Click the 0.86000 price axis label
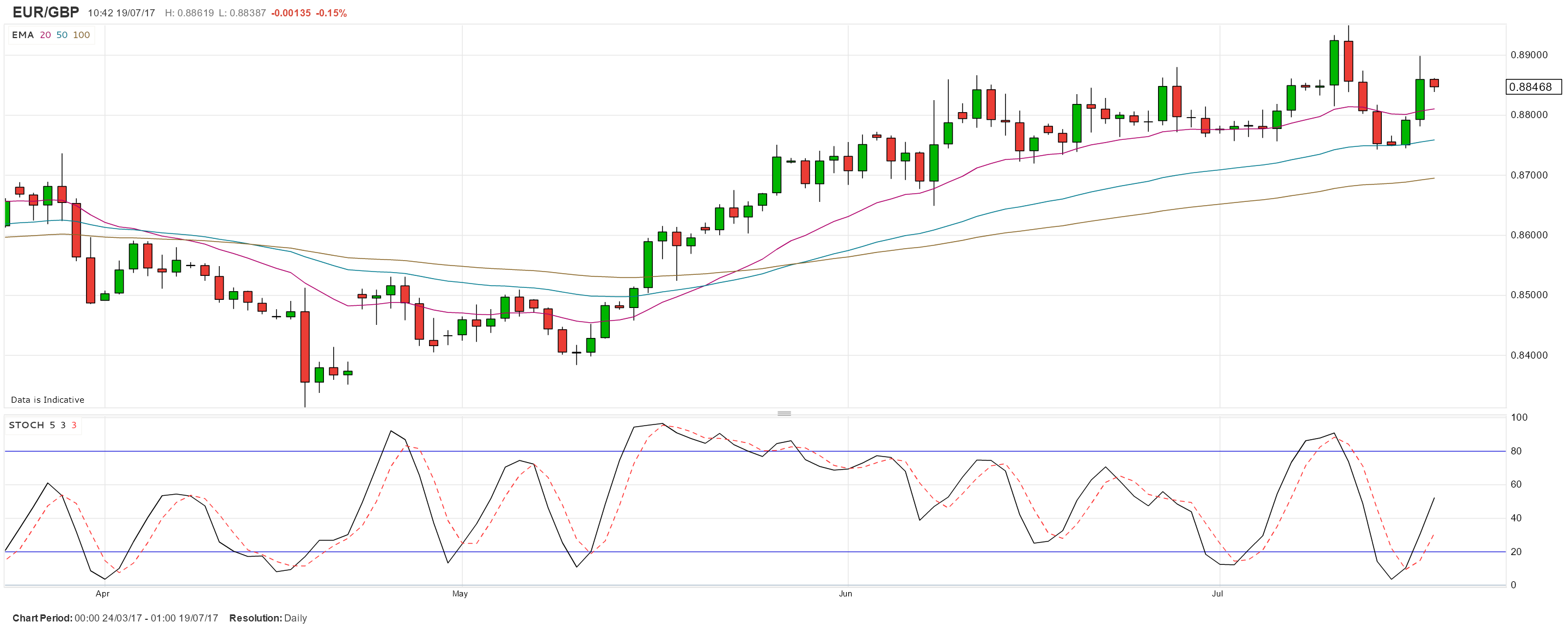 [x=1529, y=235]
